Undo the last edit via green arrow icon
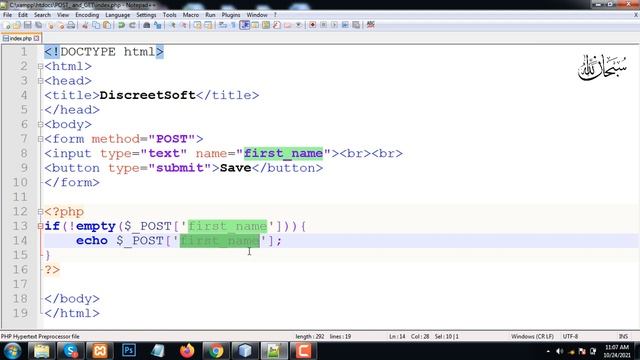 [121, 25]
